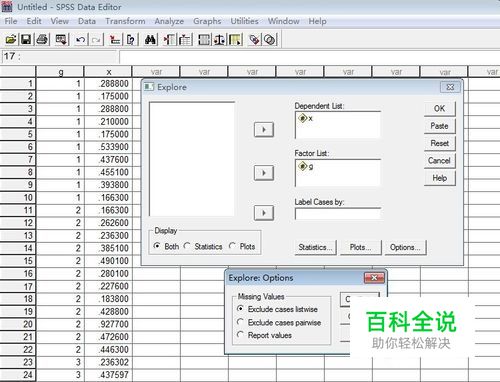This screenshot has width=500, height=382.
Task: Open the Dialog Recall toolbar icon
Action: coord(61,40)
